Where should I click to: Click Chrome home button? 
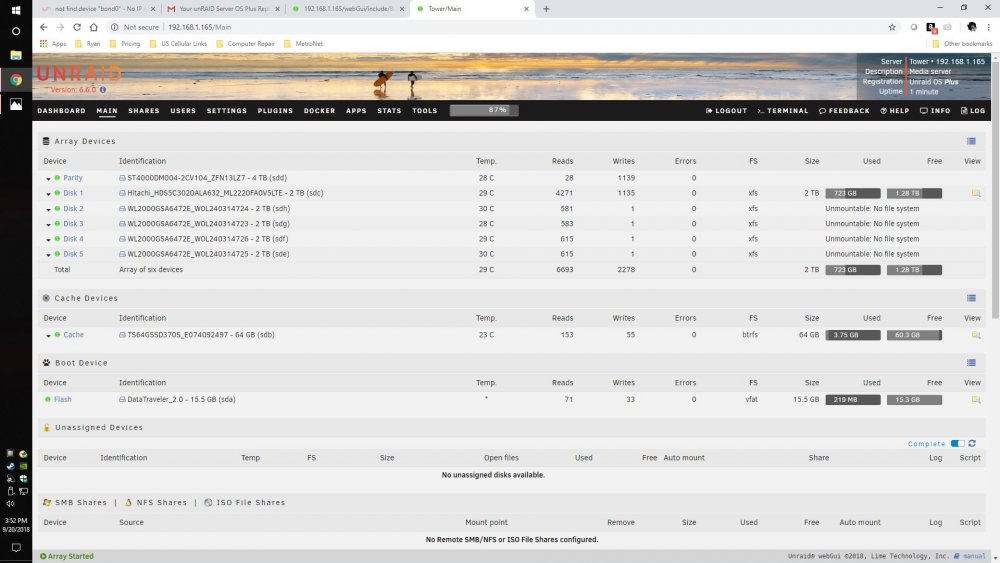coord(93,27)
